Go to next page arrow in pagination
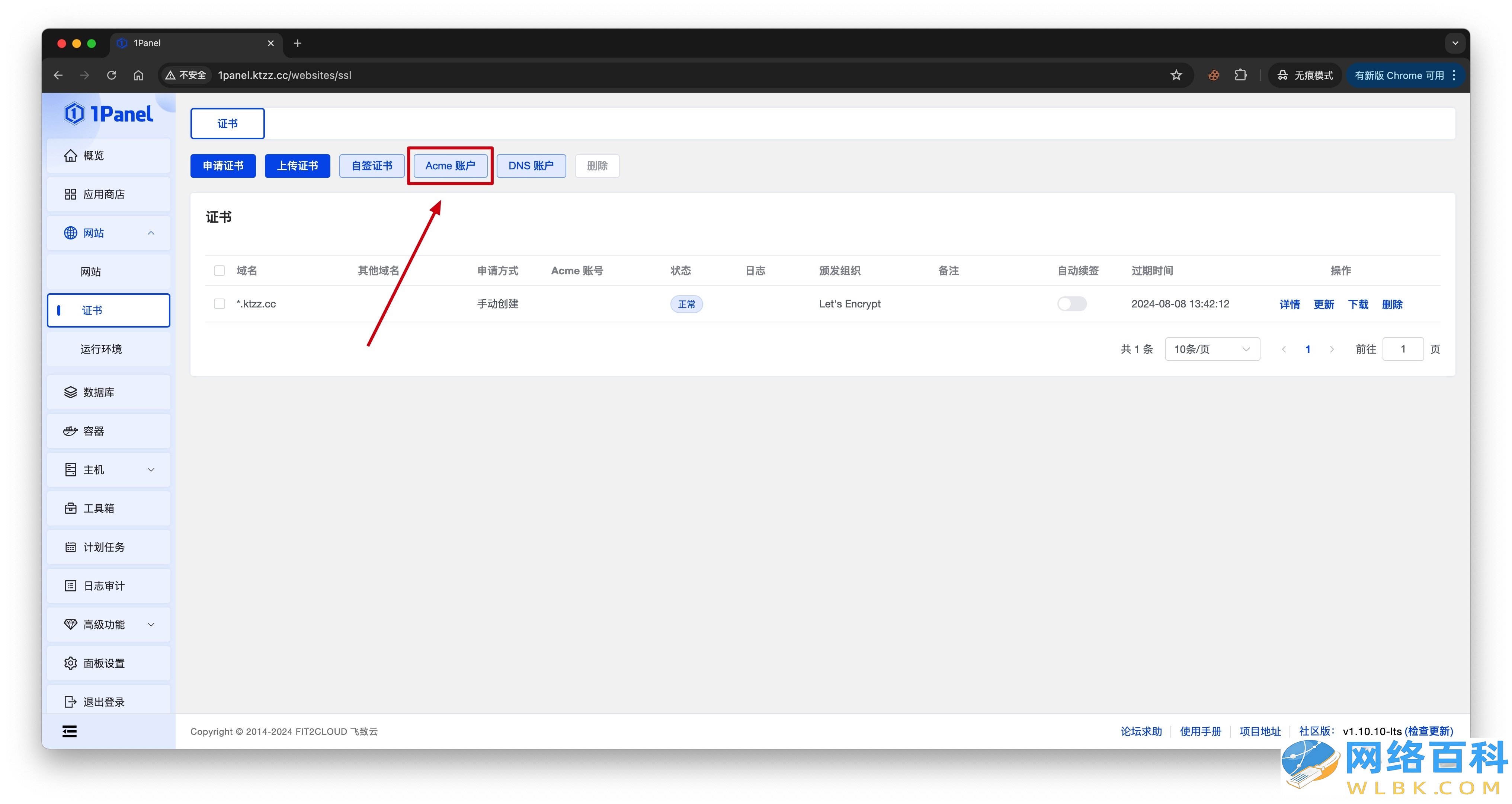 (x=1332, y=350)
